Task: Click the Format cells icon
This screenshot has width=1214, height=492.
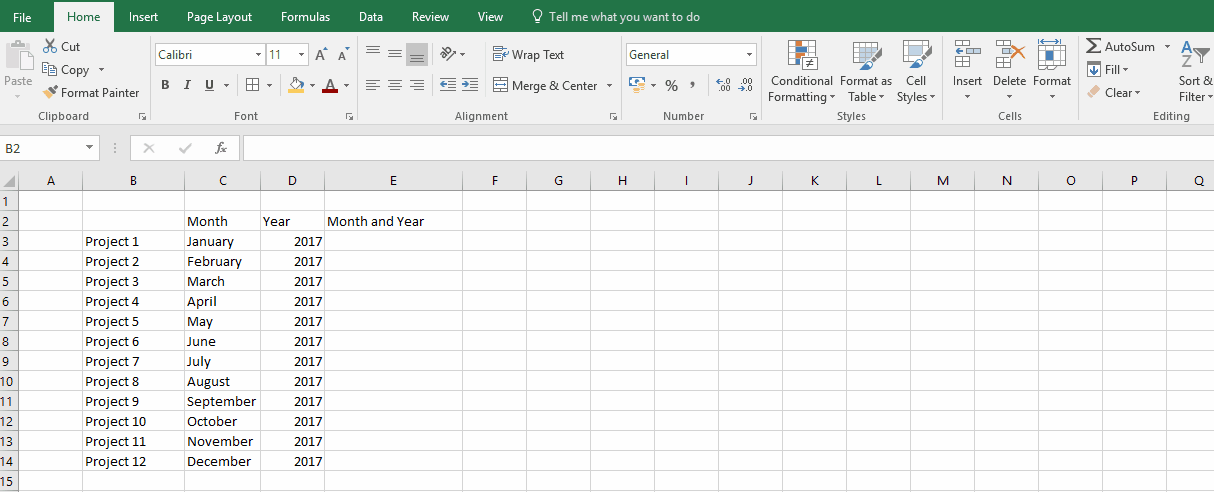Action: tap(1052, 54)
